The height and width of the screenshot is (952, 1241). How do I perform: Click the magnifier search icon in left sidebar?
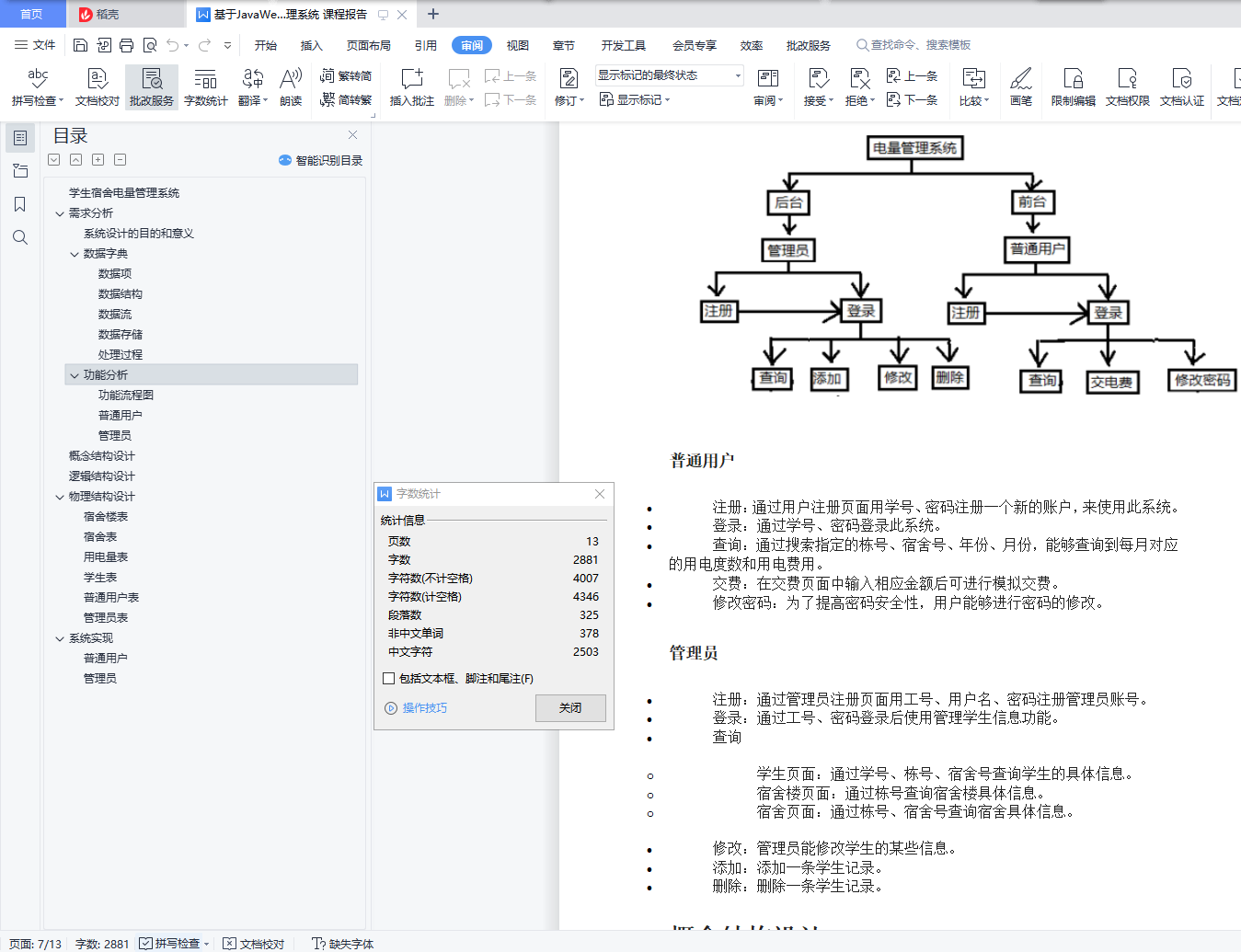click(x=20, y=237)
